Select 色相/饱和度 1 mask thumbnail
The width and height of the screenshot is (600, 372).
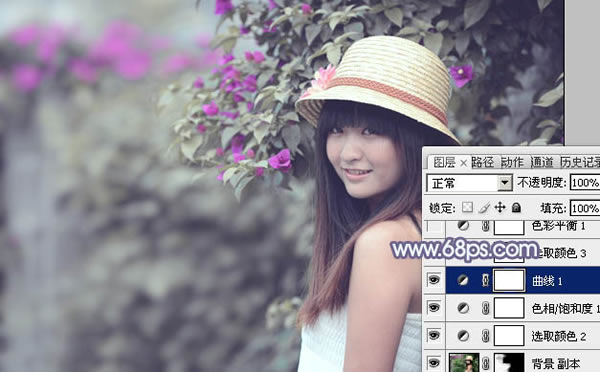tap(509, 308)
